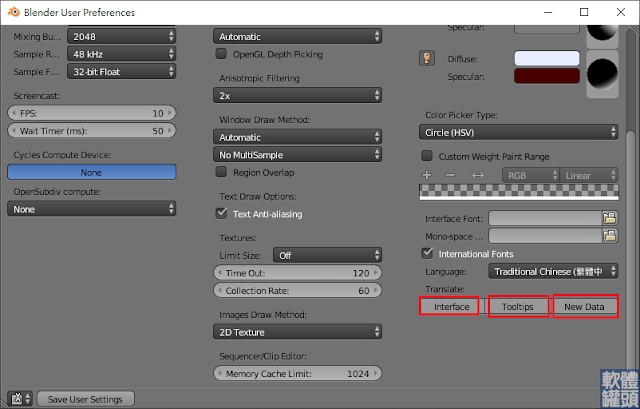Viewport: 640px width, 409px height.
Task: Toggle Region Overlap checkbox
Action: (221, 172)
